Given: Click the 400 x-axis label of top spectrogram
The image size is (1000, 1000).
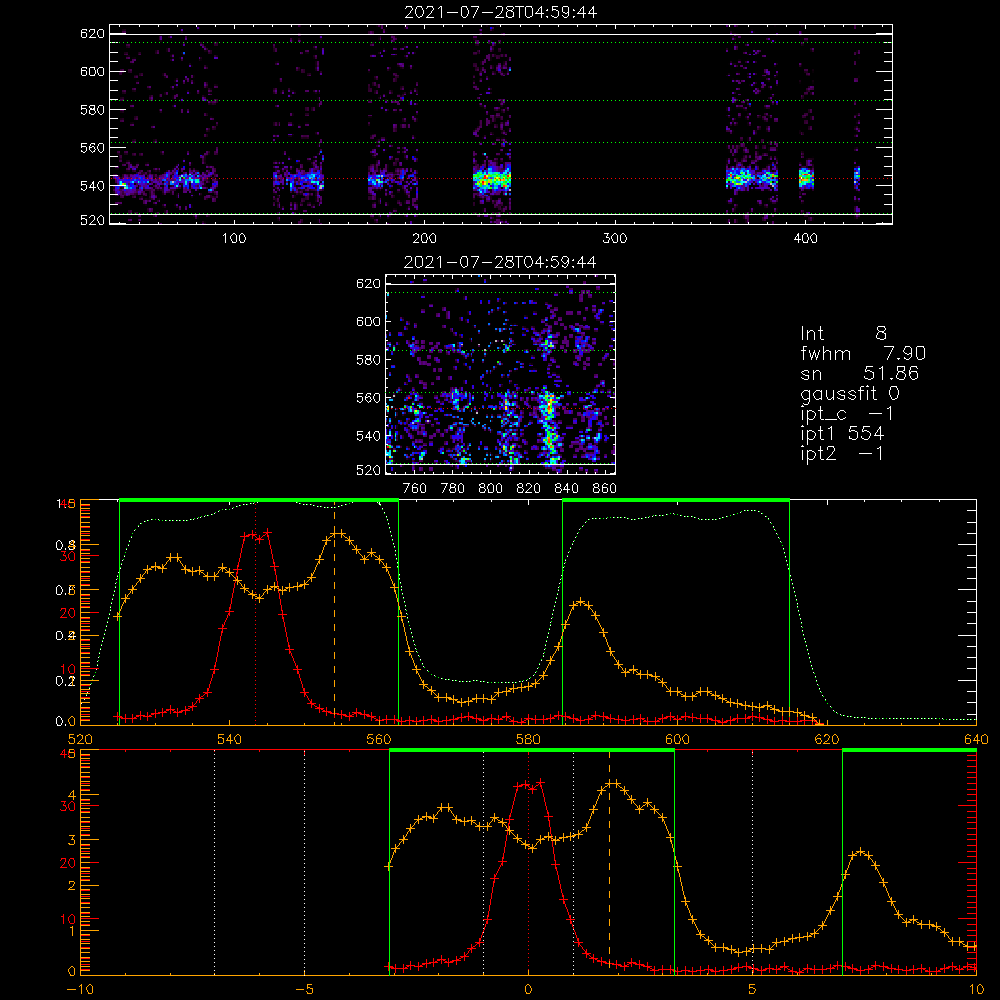Looking at the screenshot, I should click(x=805, y=239).
